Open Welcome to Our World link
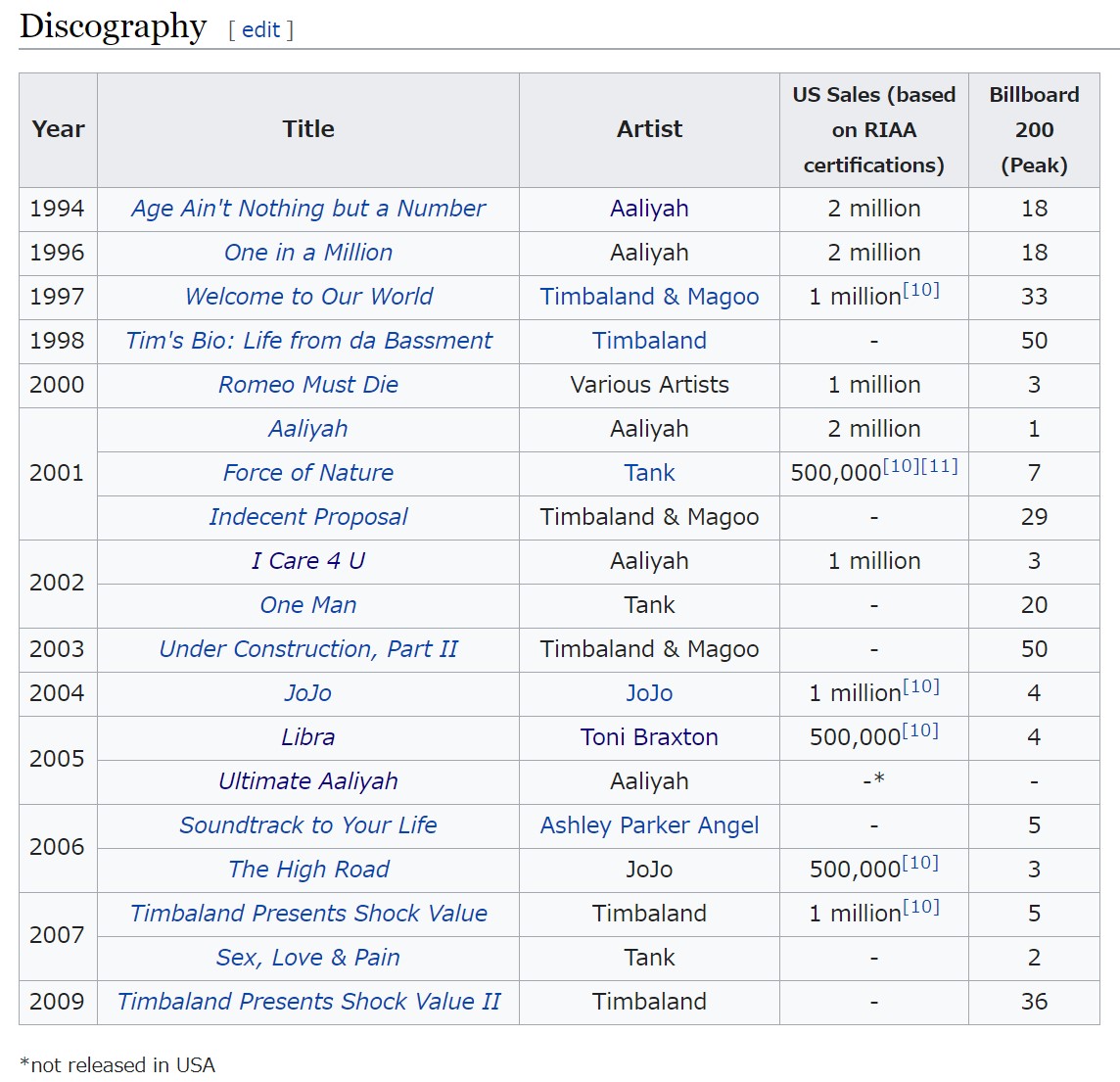 point(307,297)
